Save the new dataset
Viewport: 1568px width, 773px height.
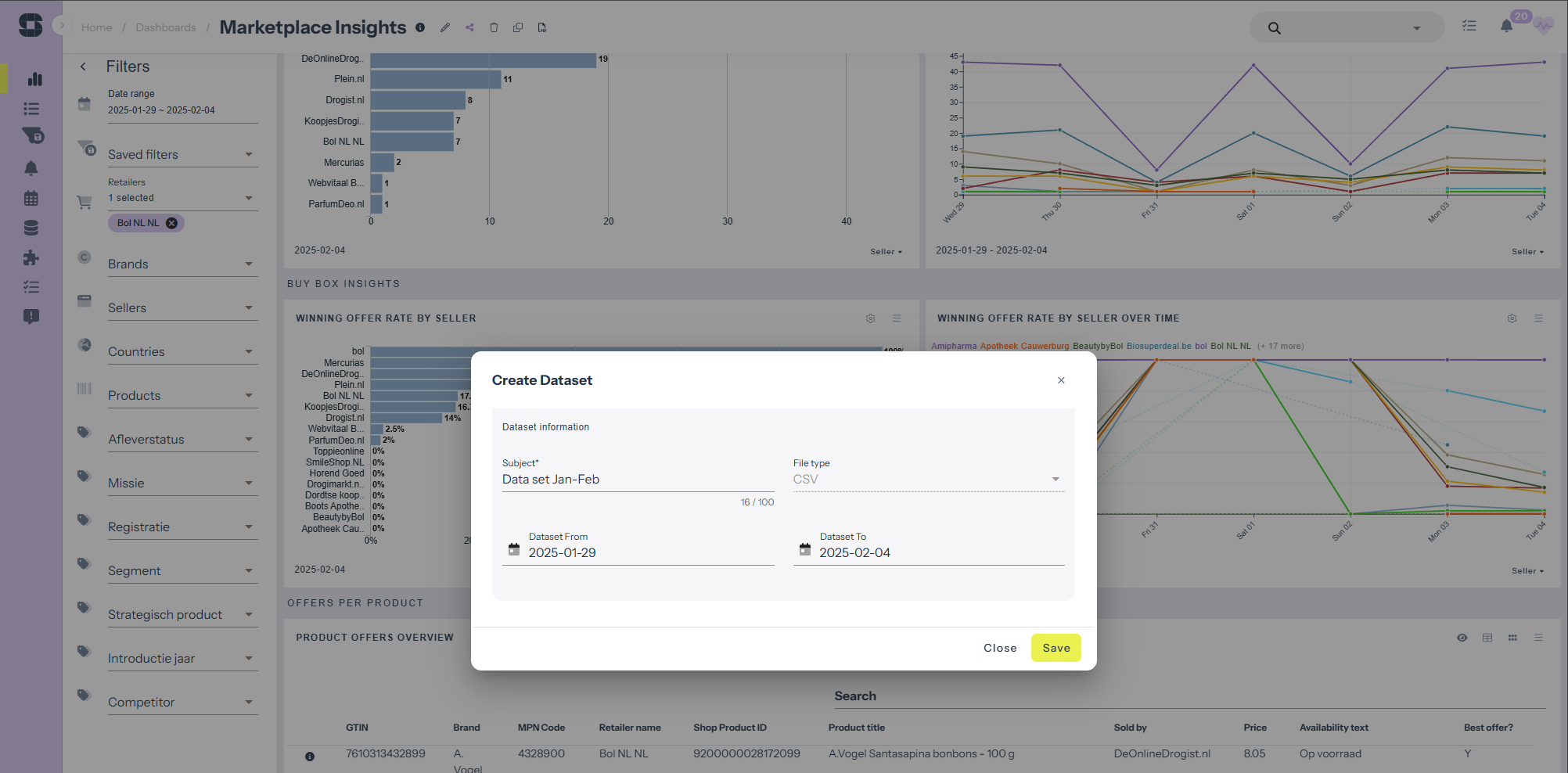(x=1056, y=648)
